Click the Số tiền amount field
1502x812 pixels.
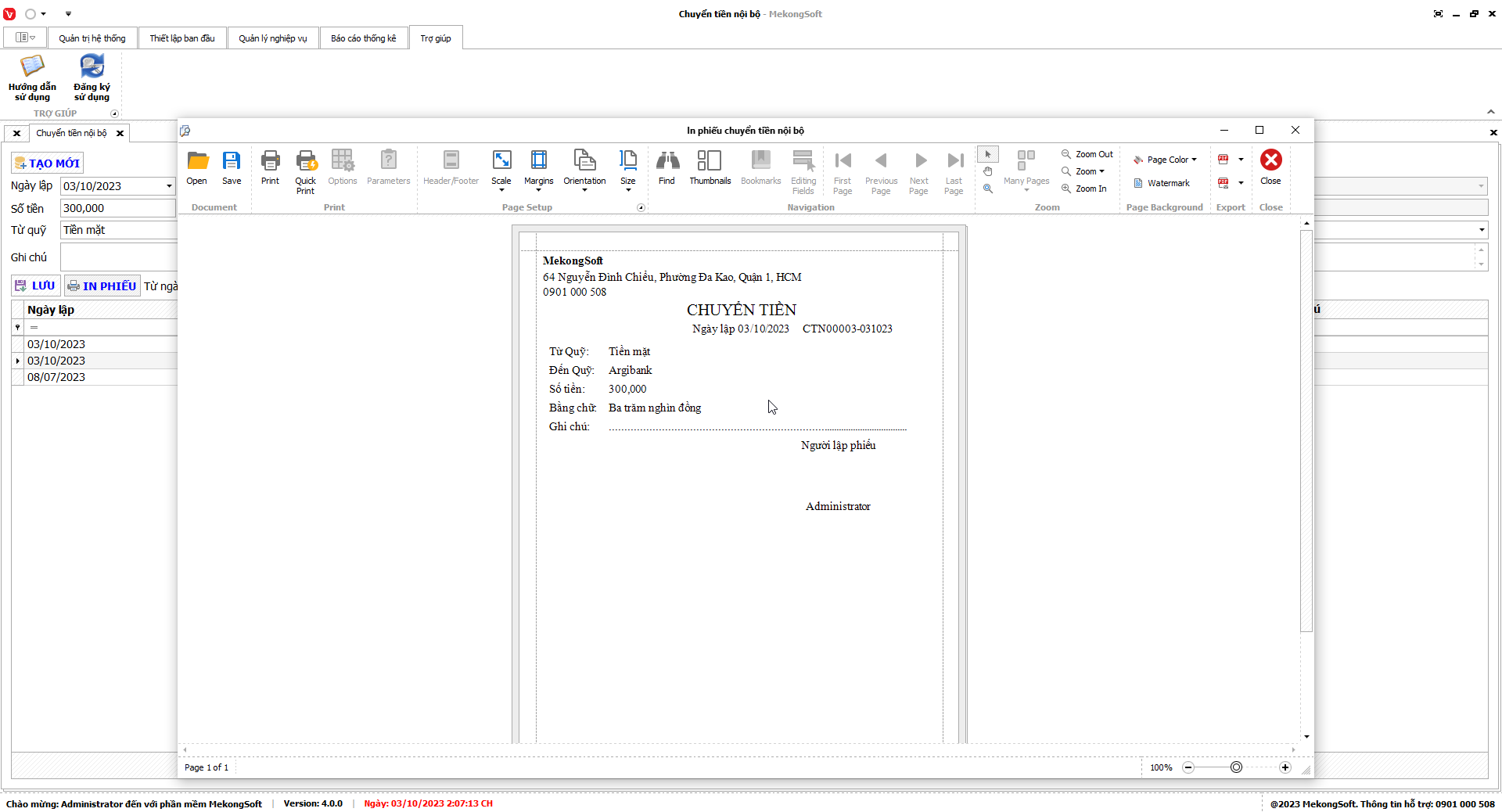[x=118, y=208]
